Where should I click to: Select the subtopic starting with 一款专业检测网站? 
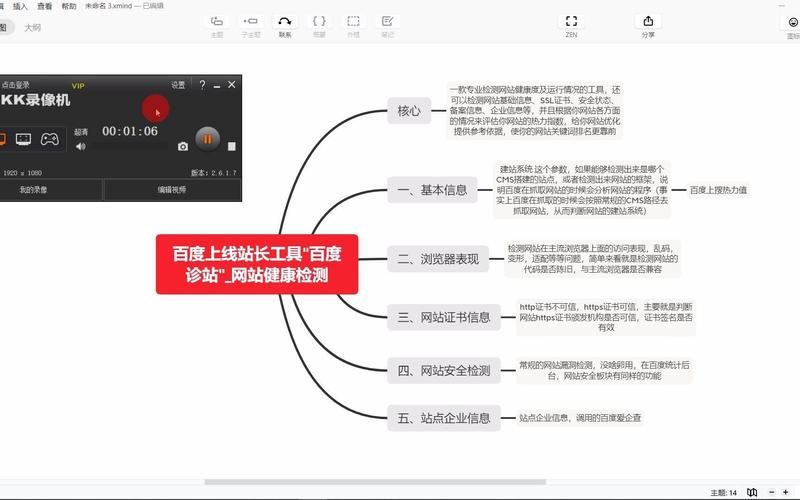(535, 111)
